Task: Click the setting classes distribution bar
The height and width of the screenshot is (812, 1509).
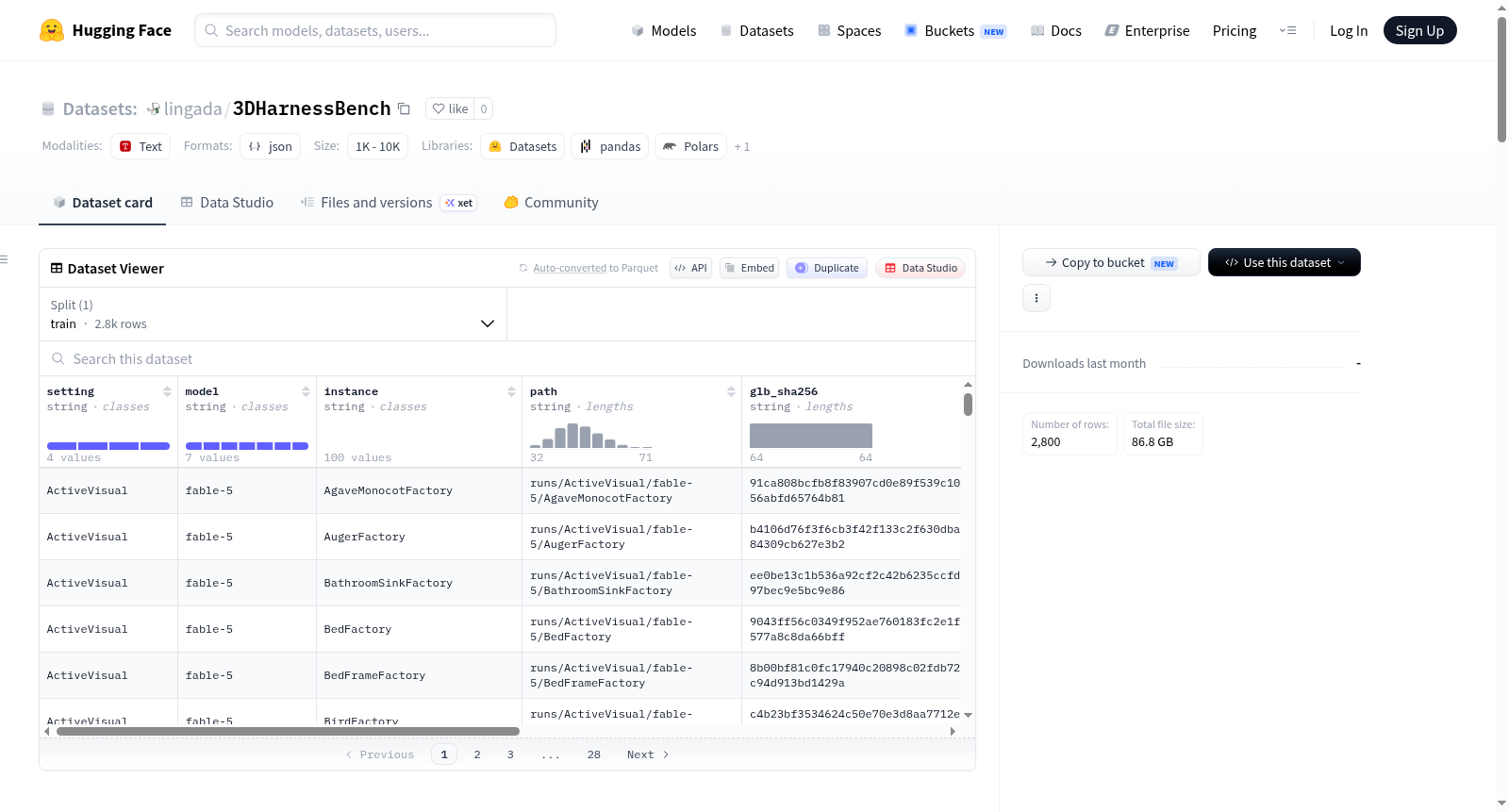Action: pyautogui.click(x=108, y=446)
